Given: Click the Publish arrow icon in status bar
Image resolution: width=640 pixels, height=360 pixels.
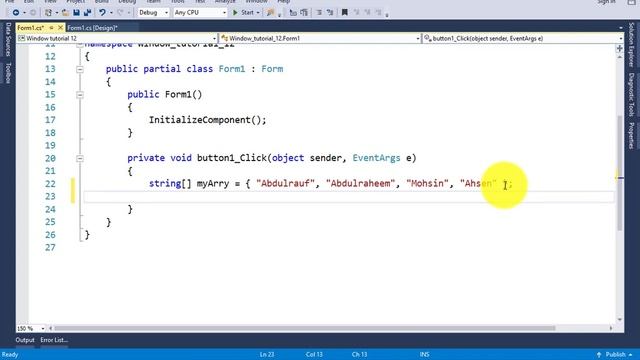Looking at the screenshot, I should pos(599,354).
